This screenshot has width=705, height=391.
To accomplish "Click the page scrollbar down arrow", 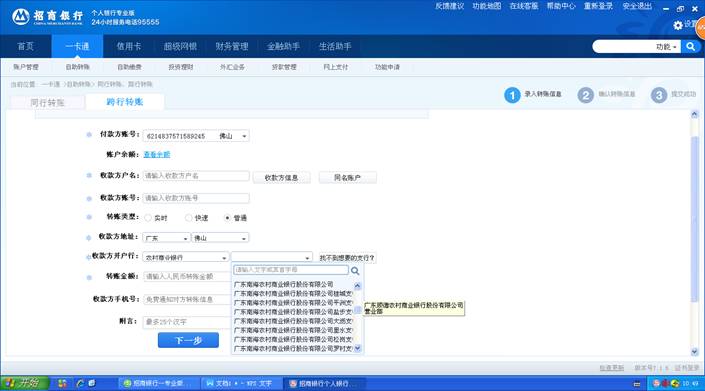I will point(694,351).
